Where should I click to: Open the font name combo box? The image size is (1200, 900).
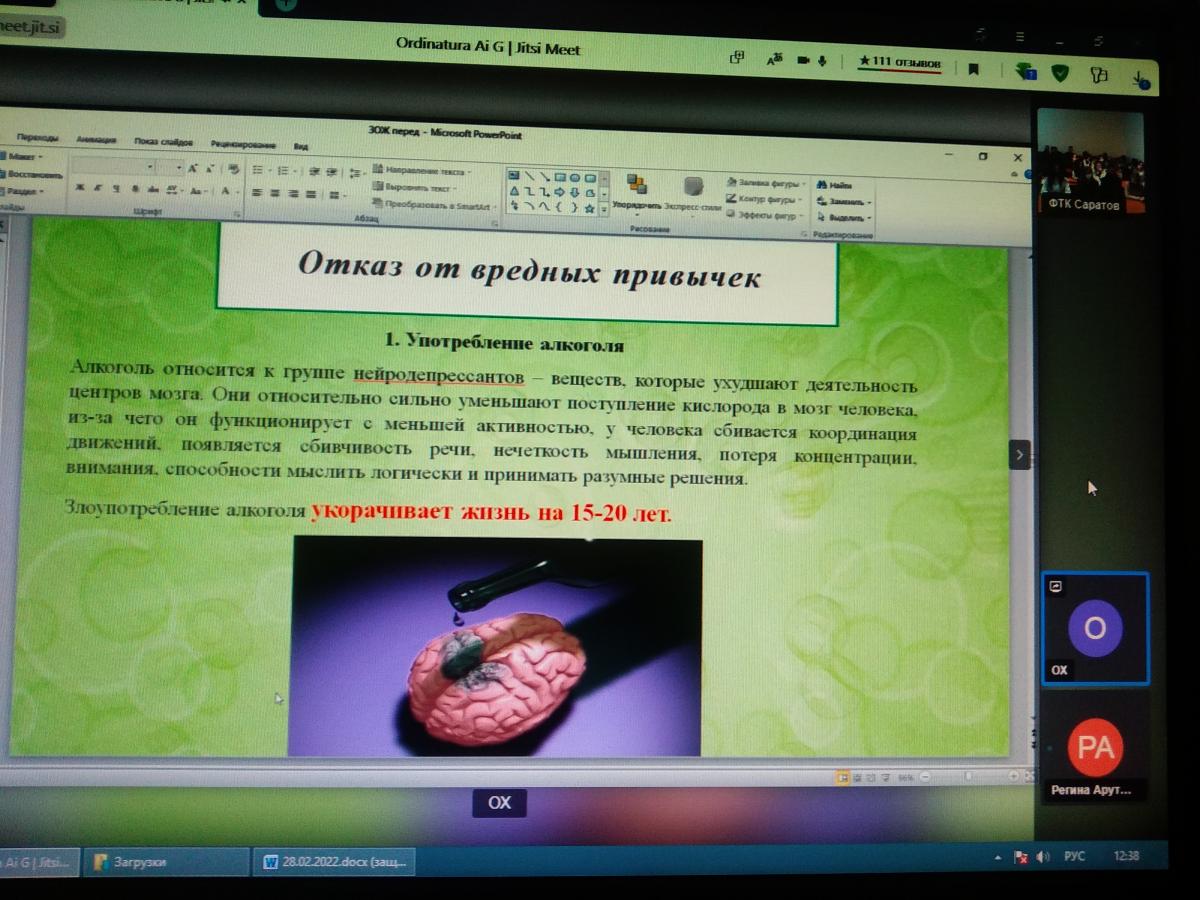click(x=112, y=167)
